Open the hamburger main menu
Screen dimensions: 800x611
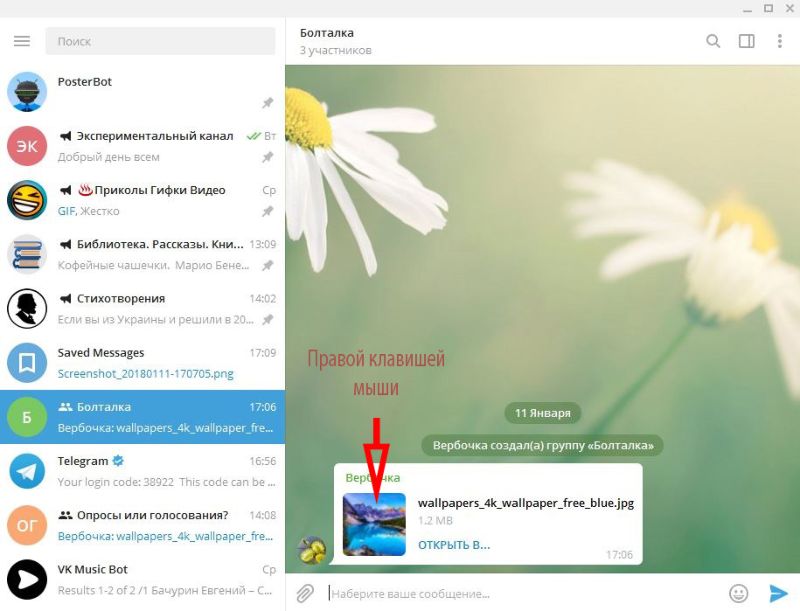tap(22, 41)
